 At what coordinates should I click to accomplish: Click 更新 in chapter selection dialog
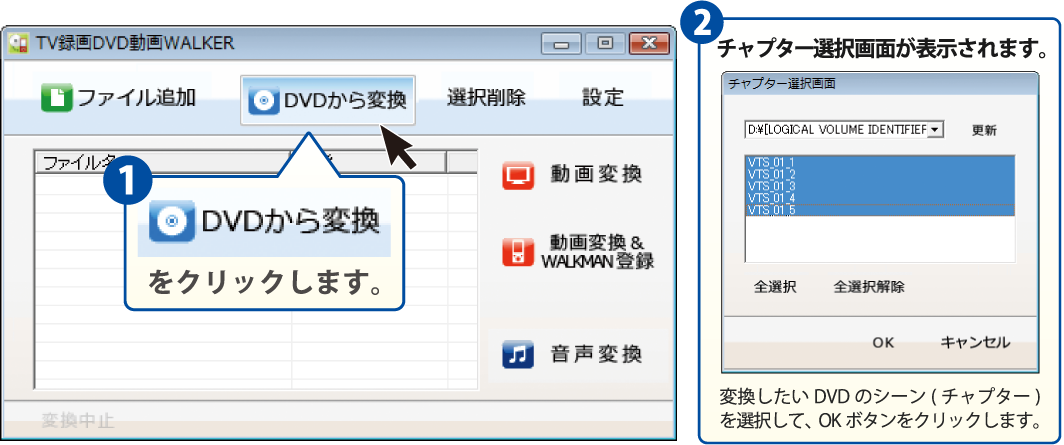point(984,130)
